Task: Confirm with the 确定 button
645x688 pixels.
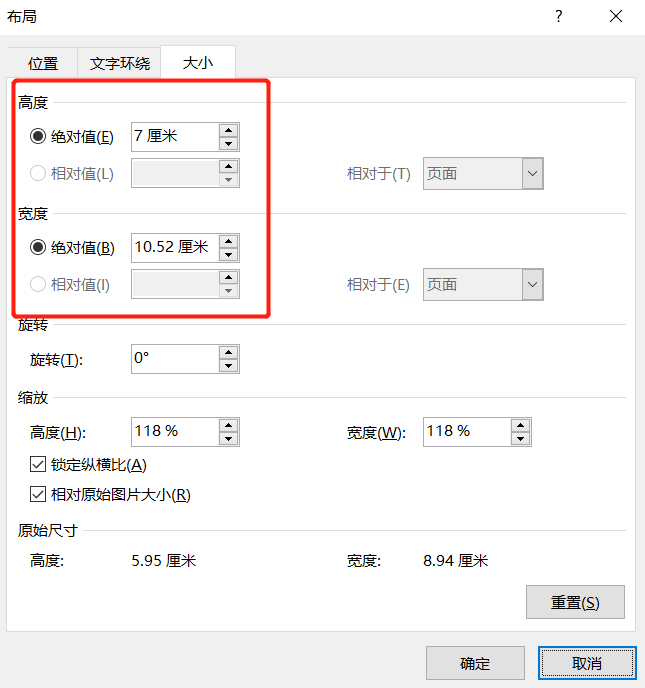Action: tap(475, 663)
